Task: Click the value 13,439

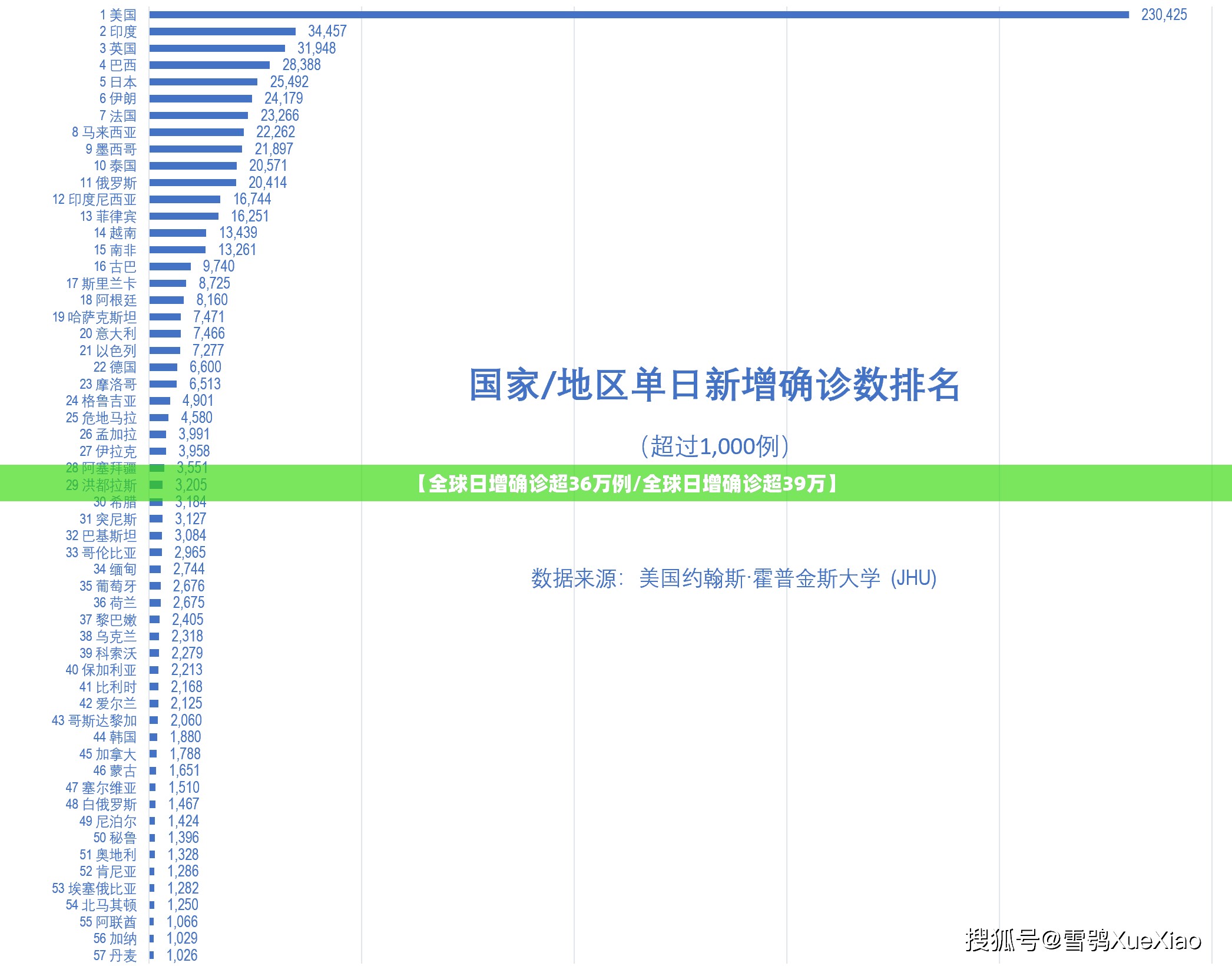Action: click(239, 233)
